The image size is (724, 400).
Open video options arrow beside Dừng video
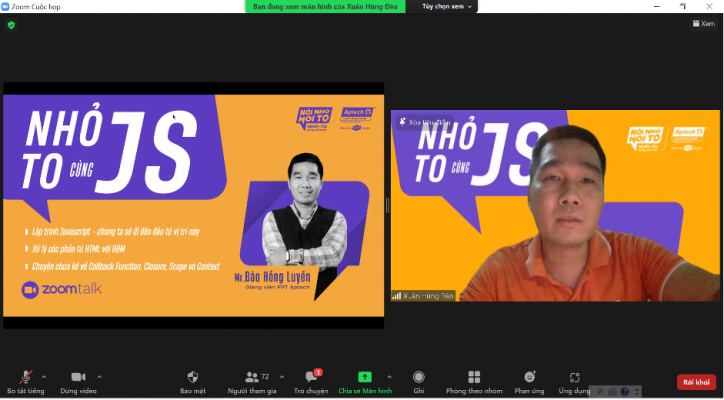[99, 377]
